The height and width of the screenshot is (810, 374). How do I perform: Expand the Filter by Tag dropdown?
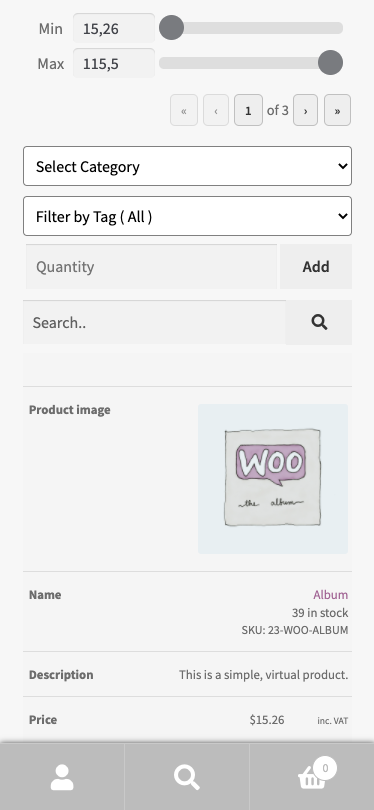pos(188,216)
